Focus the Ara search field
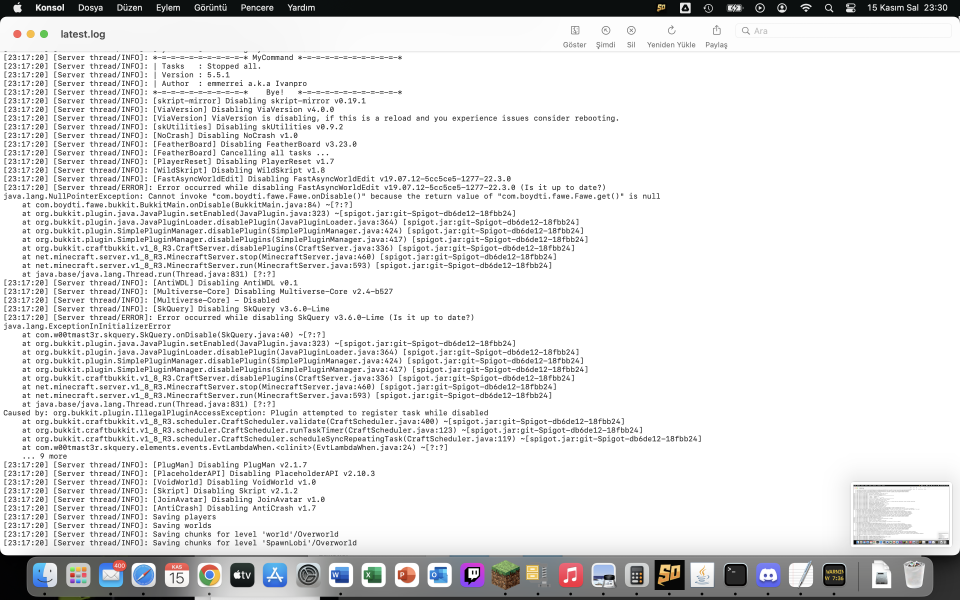The image size is (960, 600). coord(843,31)
